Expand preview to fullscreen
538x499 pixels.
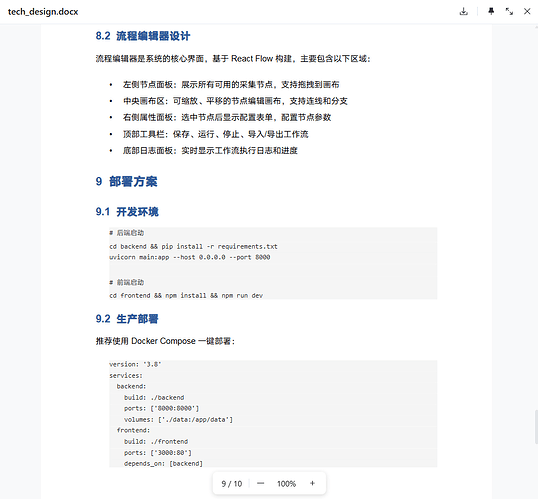point(509,11)
